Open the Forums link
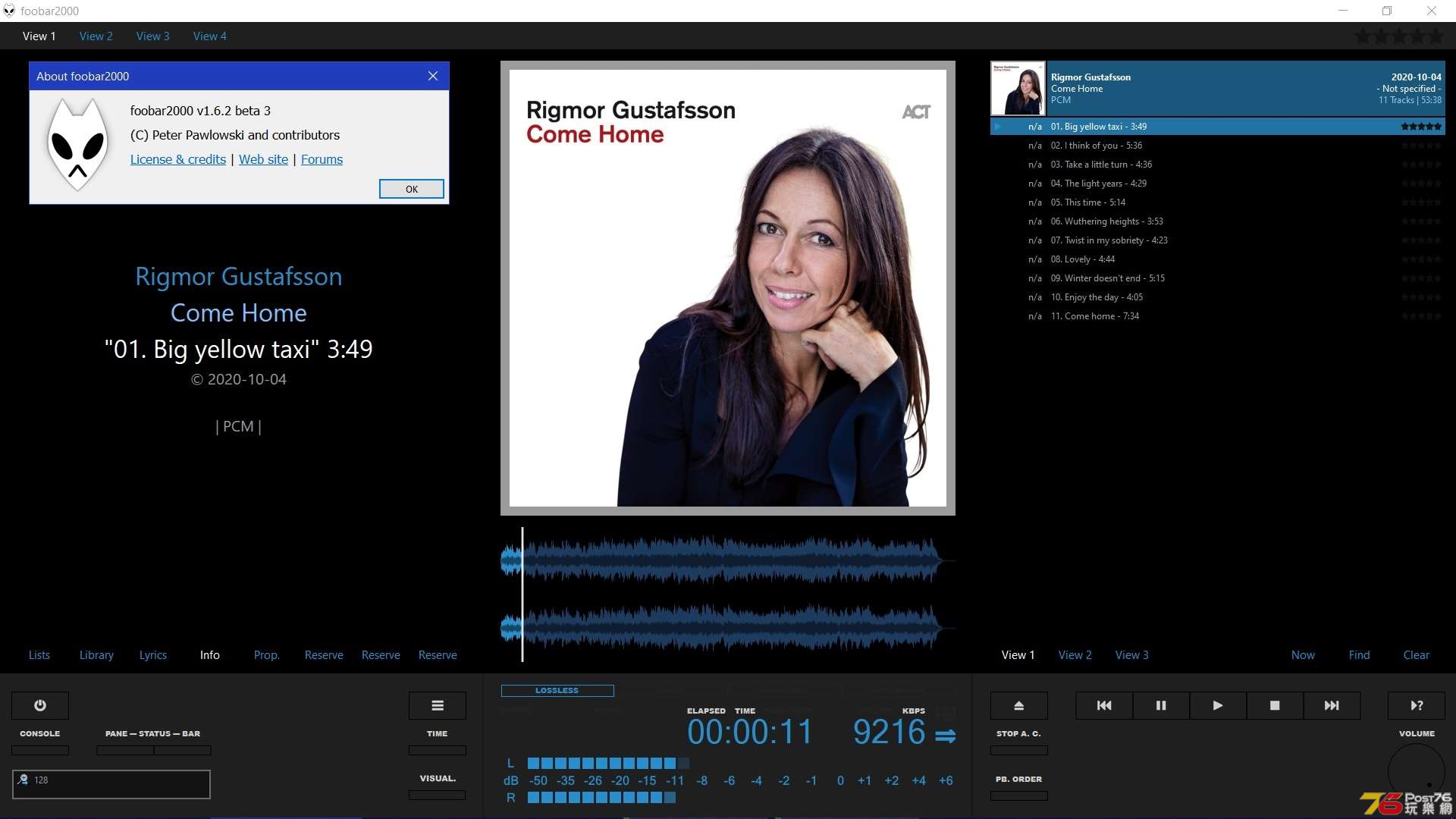Viewport: 1456px width, 819px height. [x=322, y=159]
